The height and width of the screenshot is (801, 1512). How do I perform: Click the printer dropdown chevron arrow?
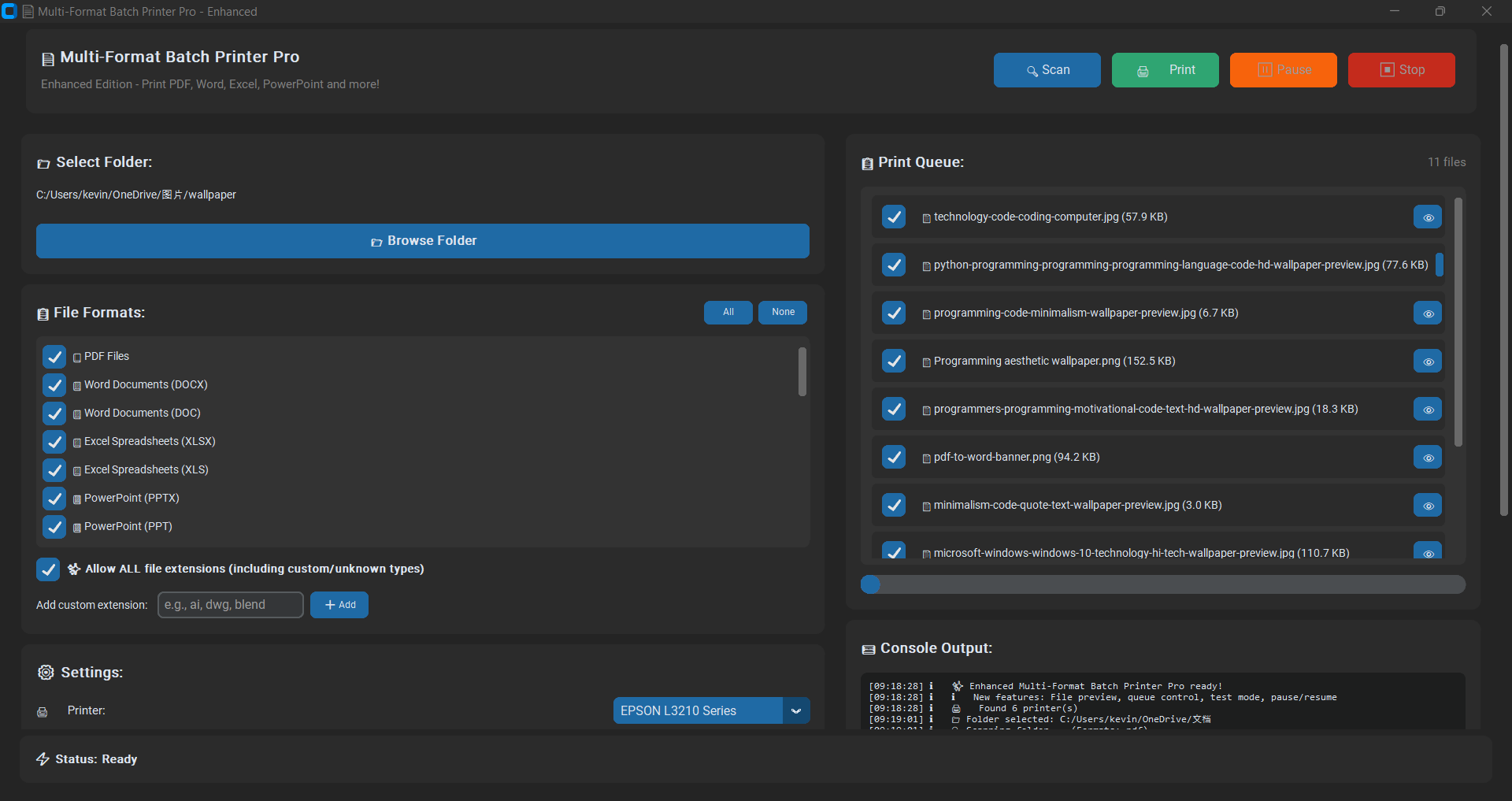[796, 710]
